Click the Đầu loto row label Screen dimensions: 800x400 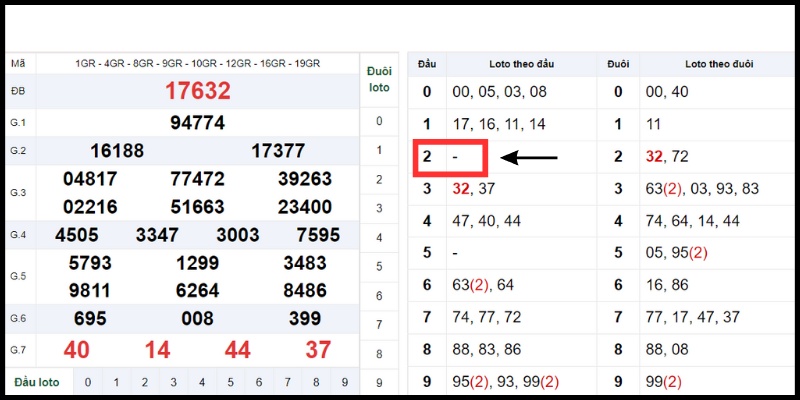point(38,382)
